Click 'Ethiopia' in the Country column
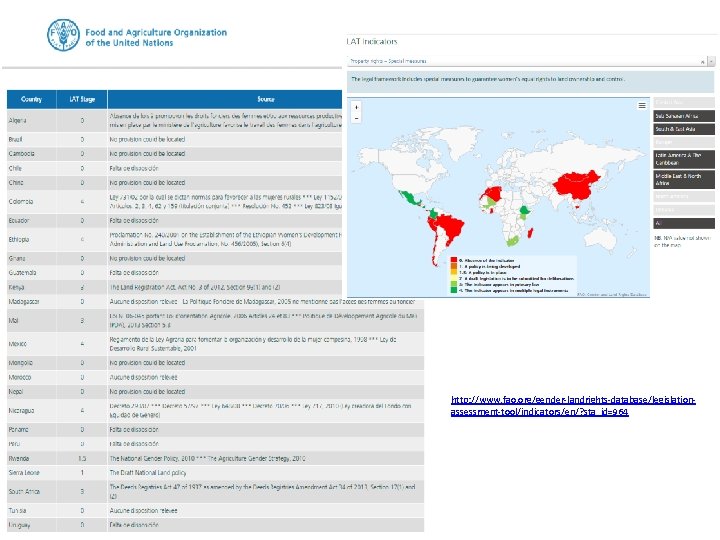Image resolution: width=720 pixels, height=540 pixels. pos(19,239)
